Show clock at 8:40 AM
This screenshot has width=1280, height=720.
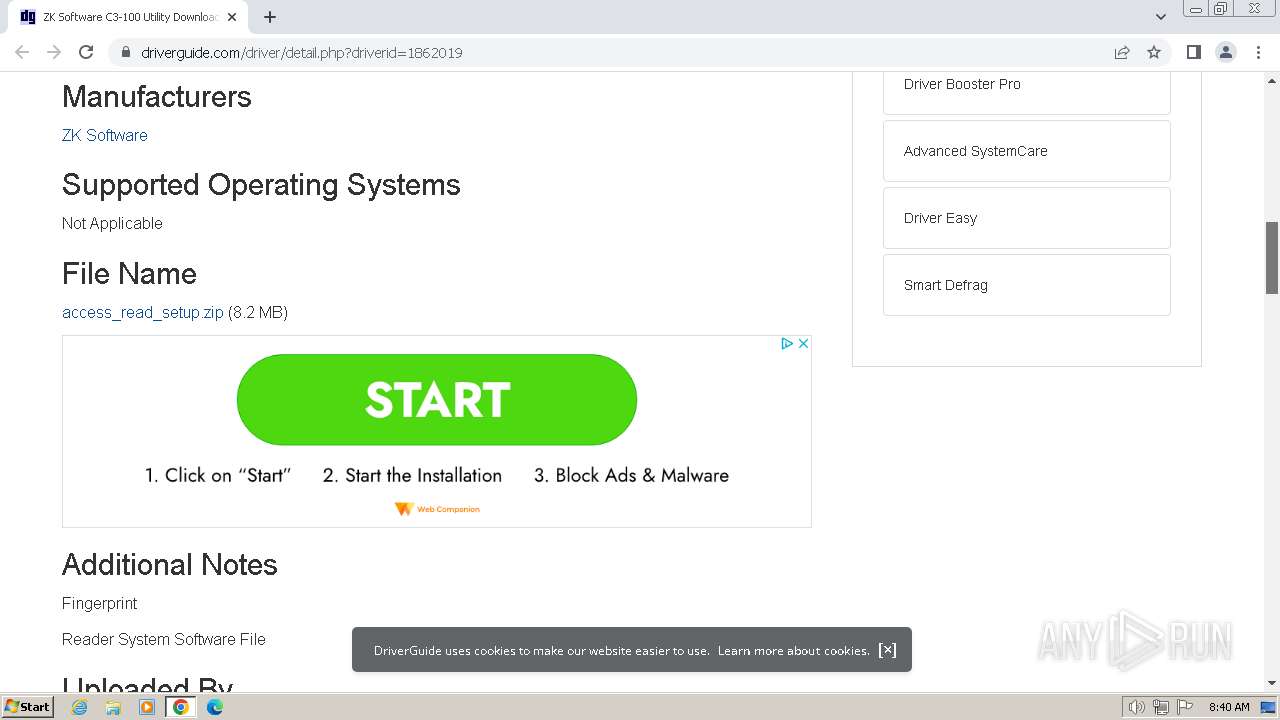(x=1229, y=707)
